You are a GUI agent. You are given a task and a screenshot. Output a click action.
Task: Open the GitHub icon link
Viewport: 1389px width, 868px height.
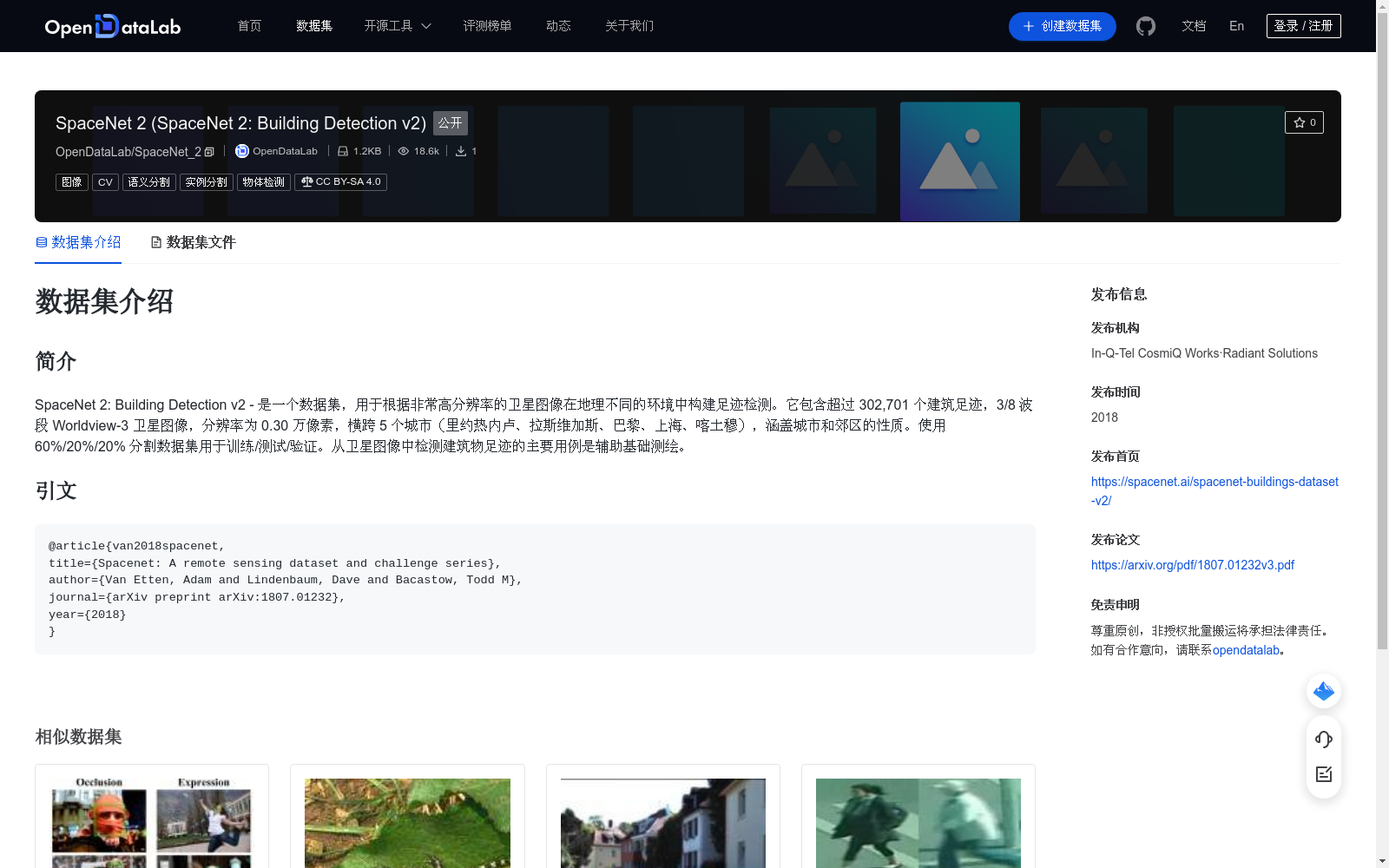(x=1146, y=26)
